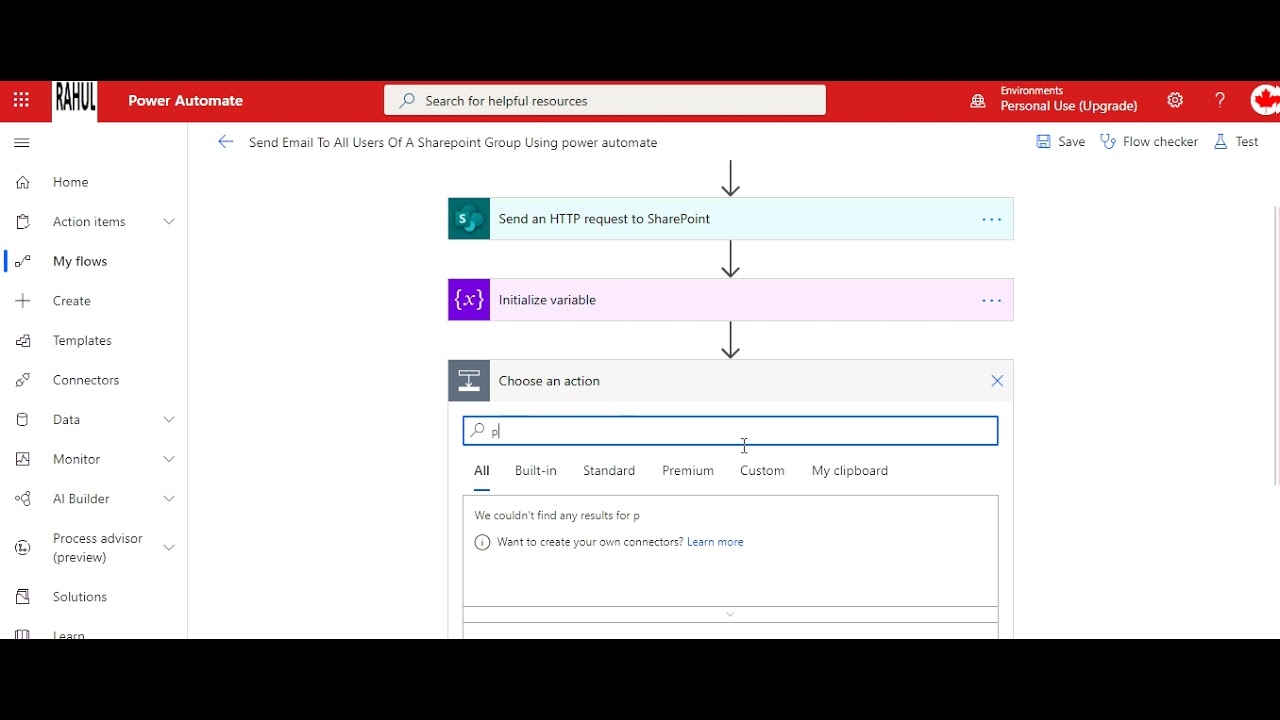Click the RAHUL logo image
This screenshot has height=720, width=1280.
click(x=75, y=101)
